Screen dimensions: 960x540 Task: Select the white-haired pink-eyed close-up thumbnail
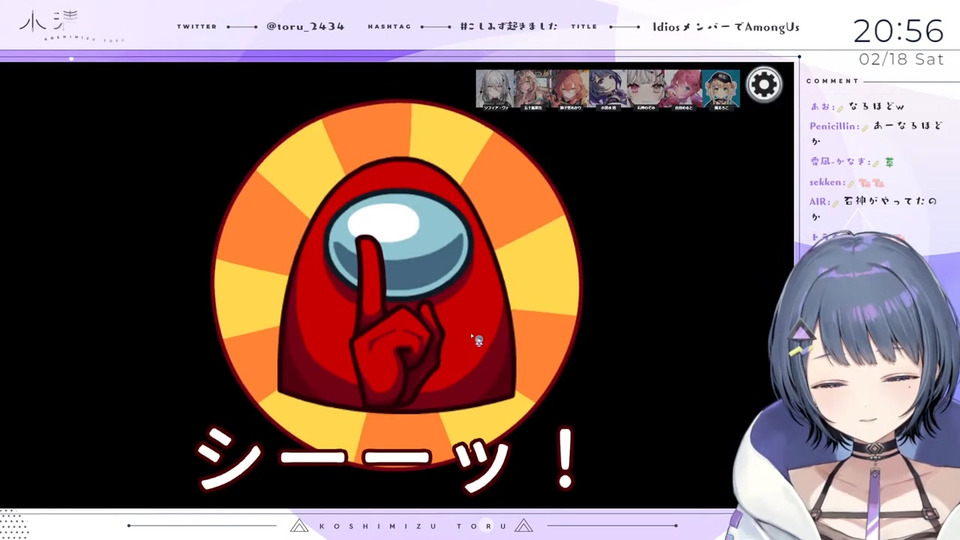646,89
